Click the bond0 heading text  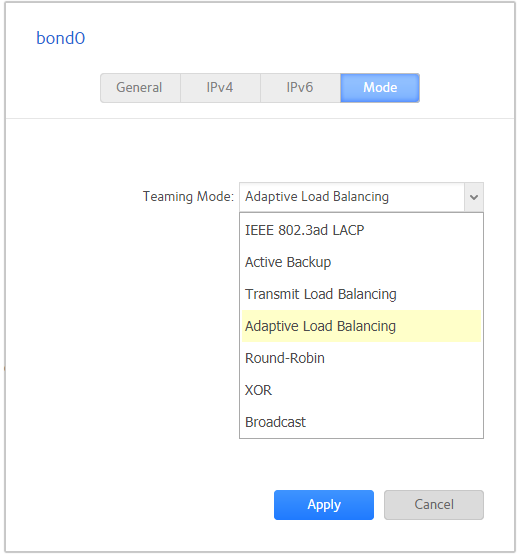(61, 38)
